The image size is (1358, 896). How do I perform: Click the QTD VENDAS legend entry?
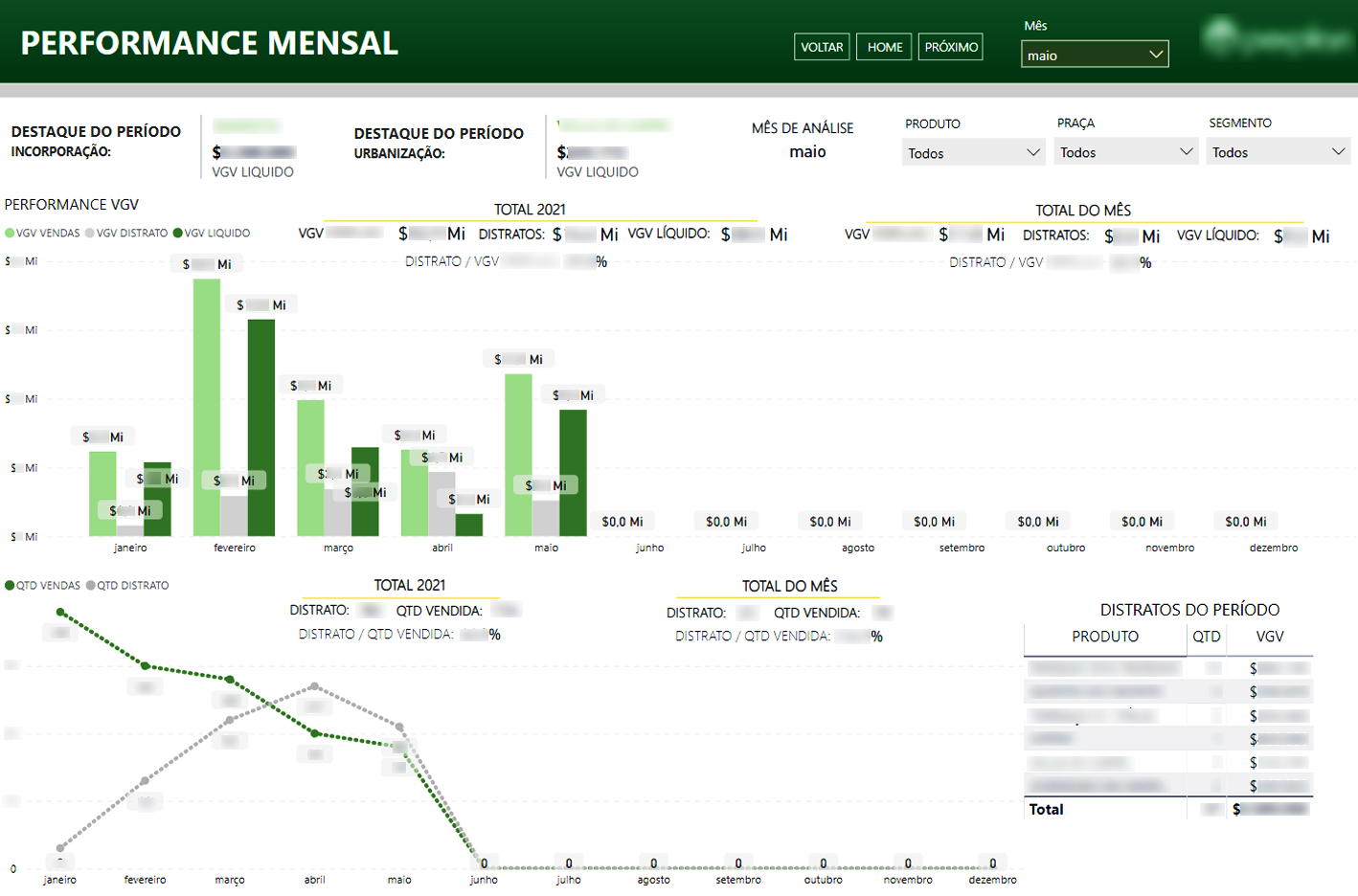pyautogui.click(x=43, y=585)
